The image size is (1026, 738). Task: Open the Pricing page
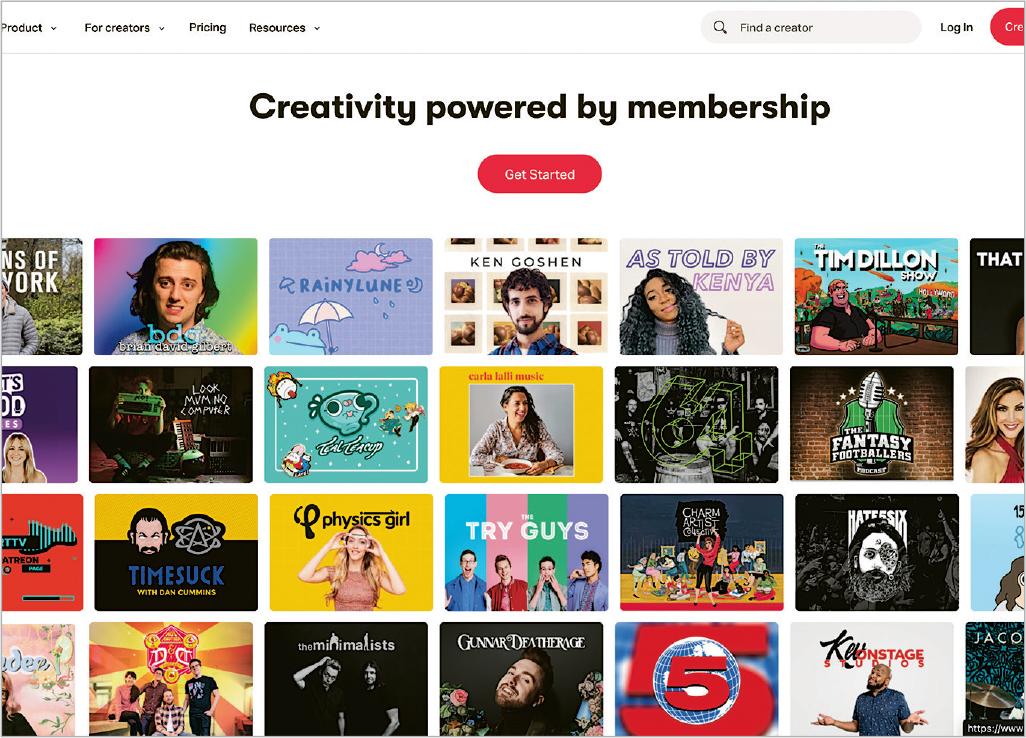pyautogui.click(x=207, y=27)
